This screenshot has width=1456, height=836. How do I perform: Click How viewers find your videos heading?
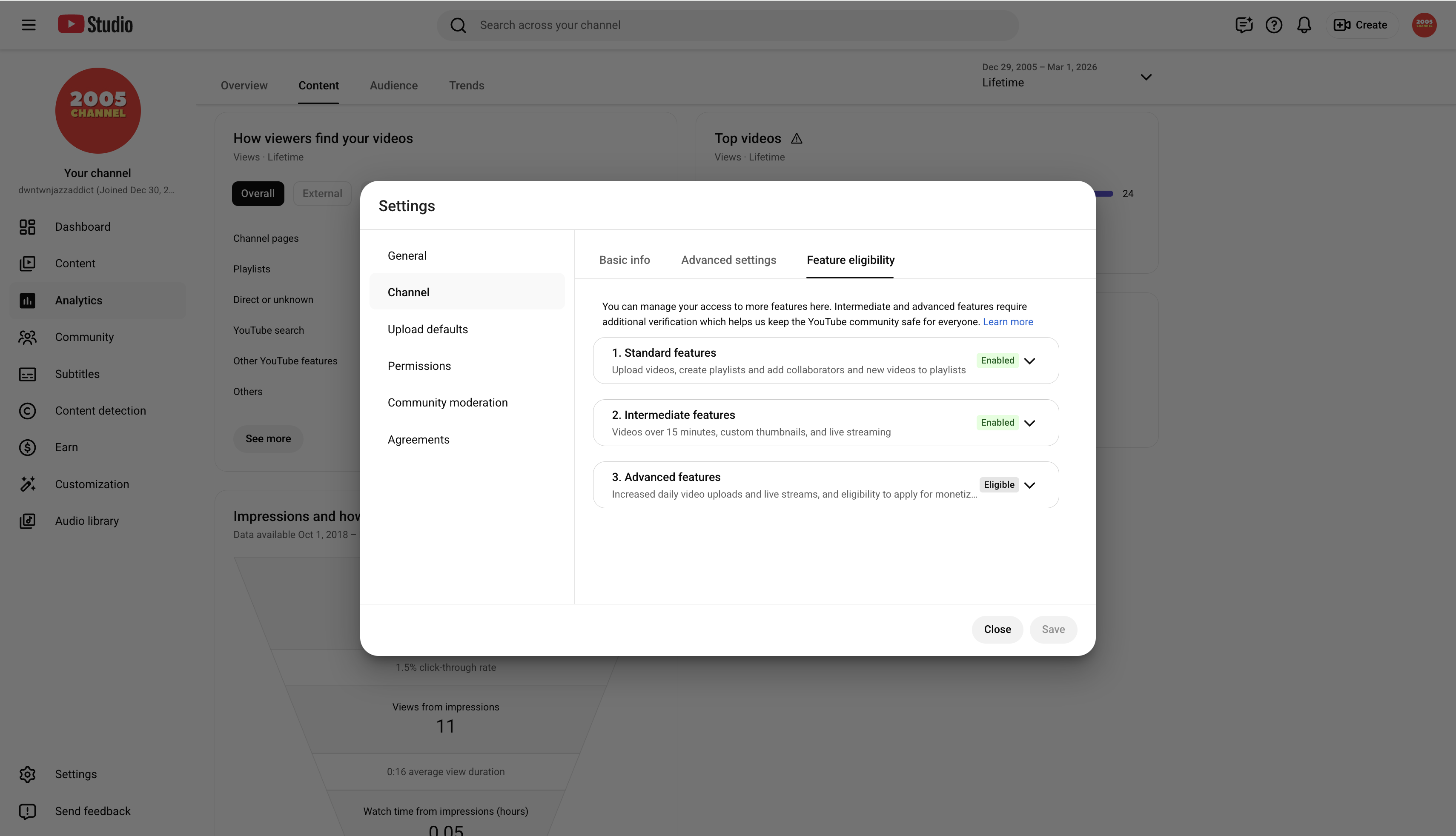[323, 138]
